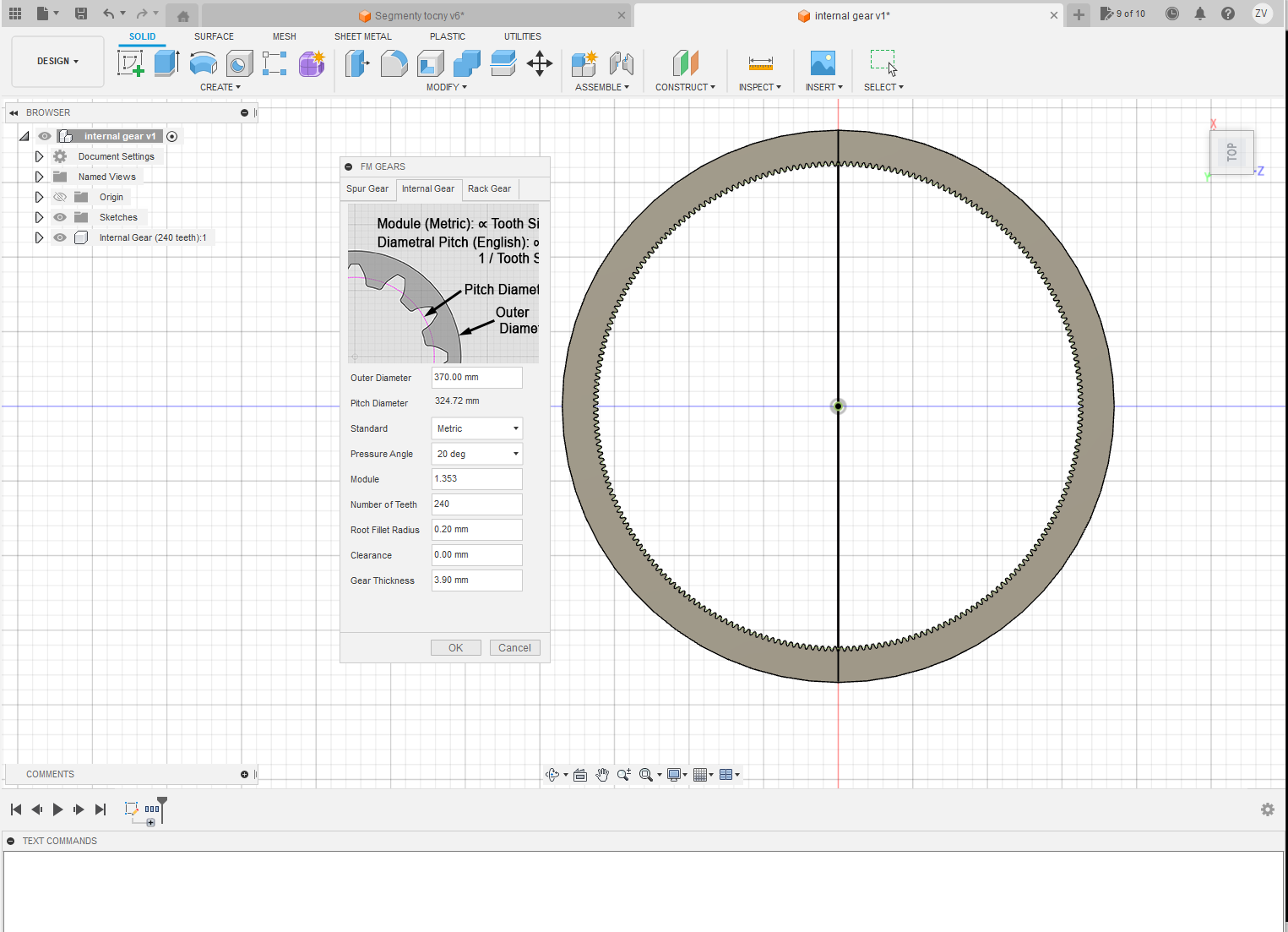Open the notifications bell icon
This screenshot has height=932, width=1288.
coord(1199,14)
